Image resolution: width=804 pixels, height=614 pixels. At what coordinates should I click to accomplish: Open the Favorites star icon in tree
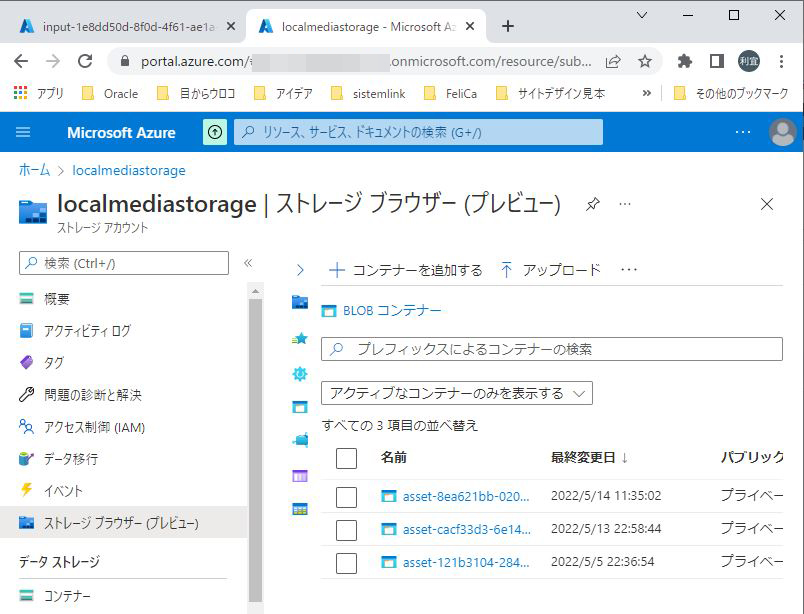(300, 339)
